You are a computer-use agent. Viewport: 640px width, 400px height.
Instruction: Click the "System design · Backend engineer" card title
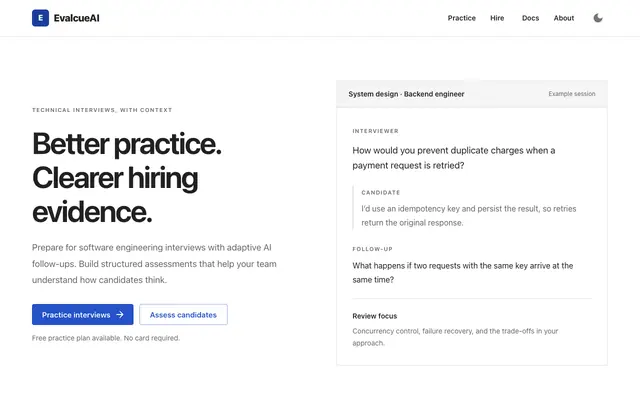406,94
